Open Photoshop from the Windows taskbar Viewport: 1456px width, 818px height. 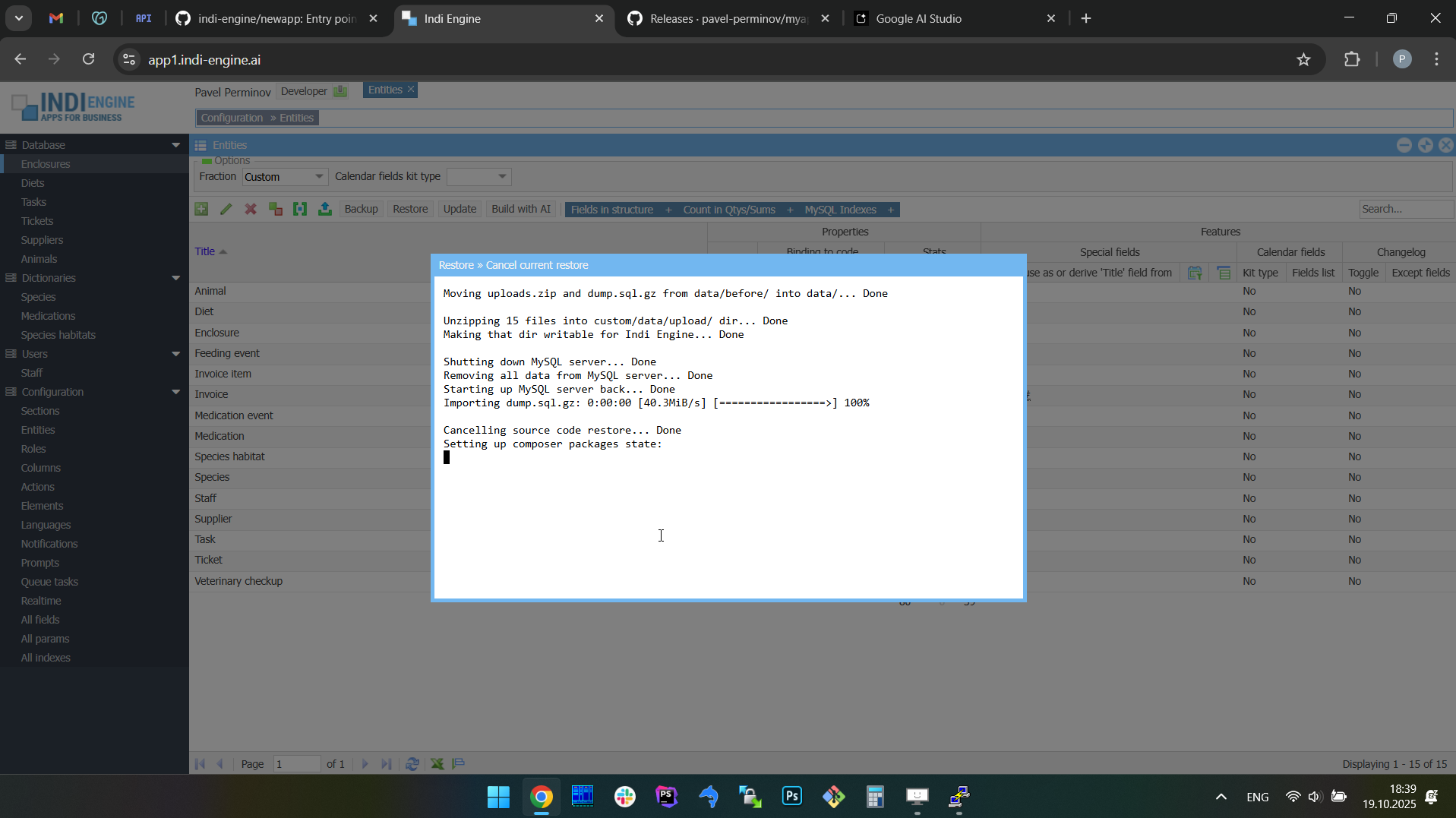point(791,797)
